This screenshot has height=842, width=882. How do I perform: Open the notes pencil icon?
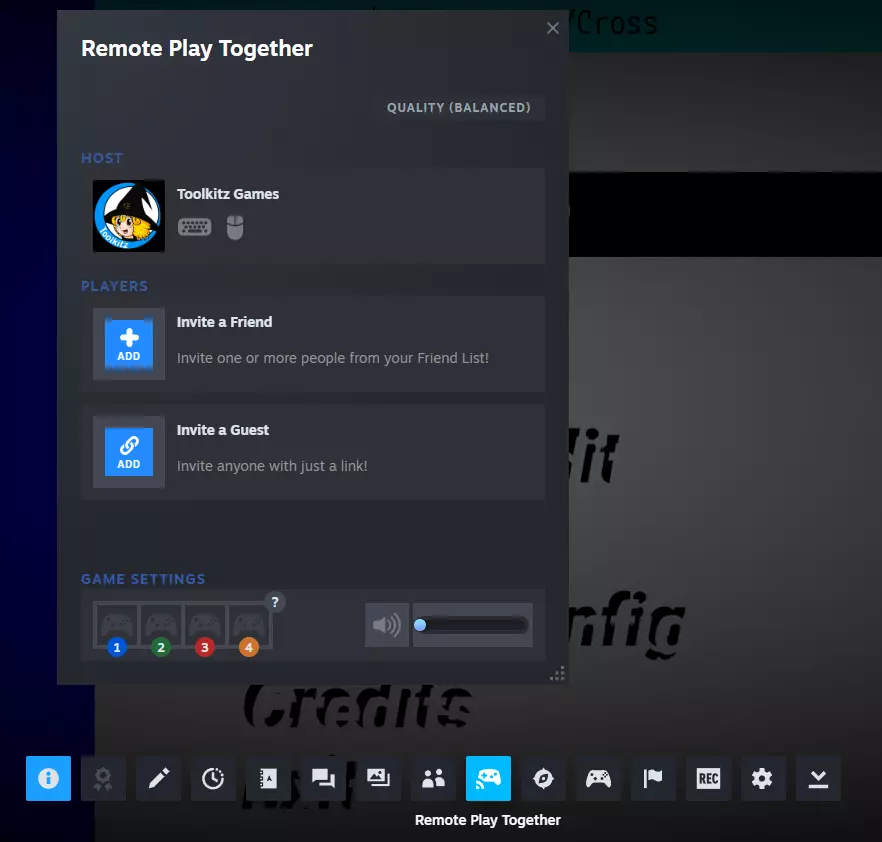coord(159,778)
